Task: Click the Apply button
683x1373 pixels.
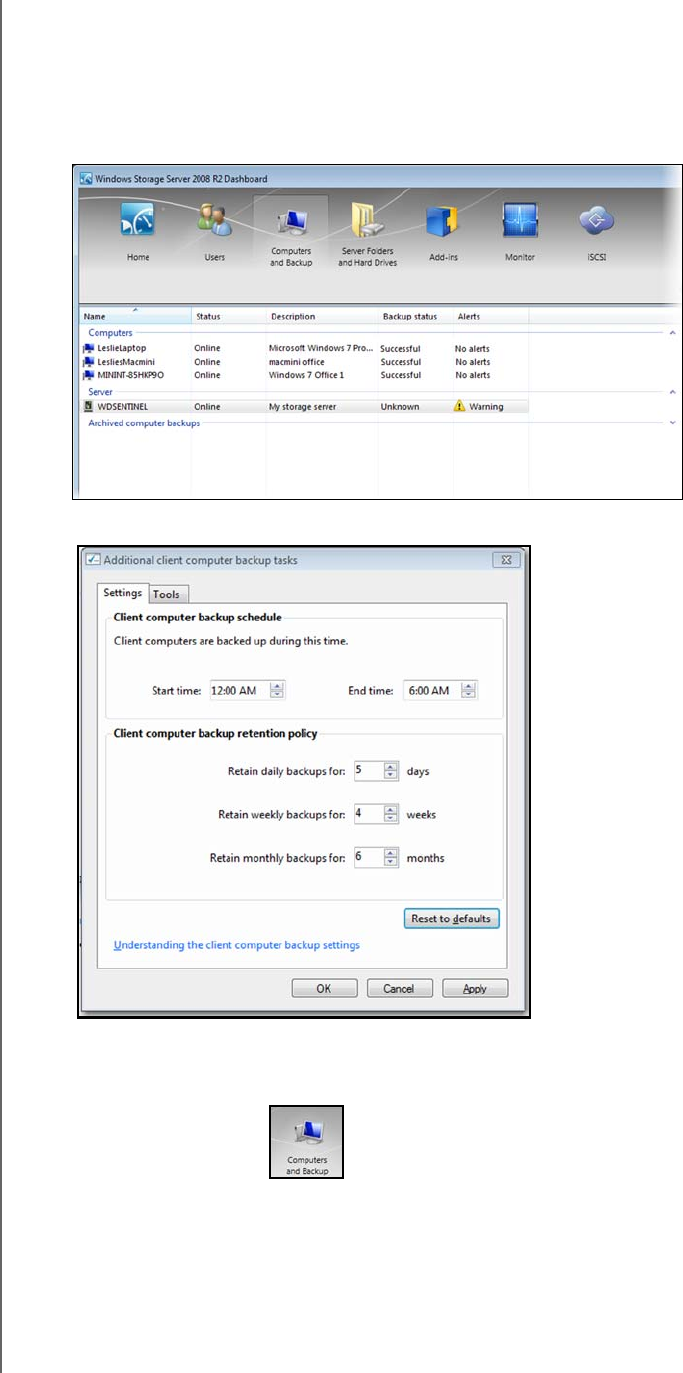Action: click(475, 988)
